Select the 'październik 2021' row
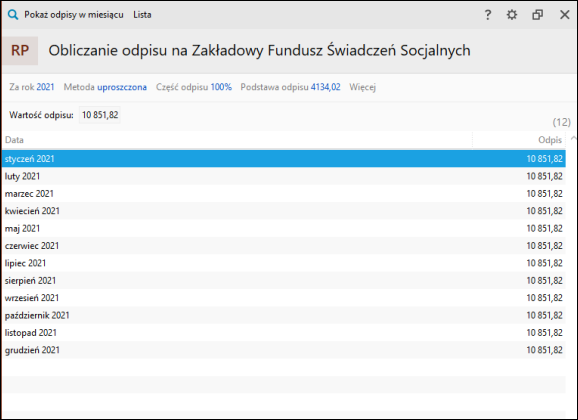The width and height of the screenshot is (578, 420). pyautogui.click(x=284, y=315)
